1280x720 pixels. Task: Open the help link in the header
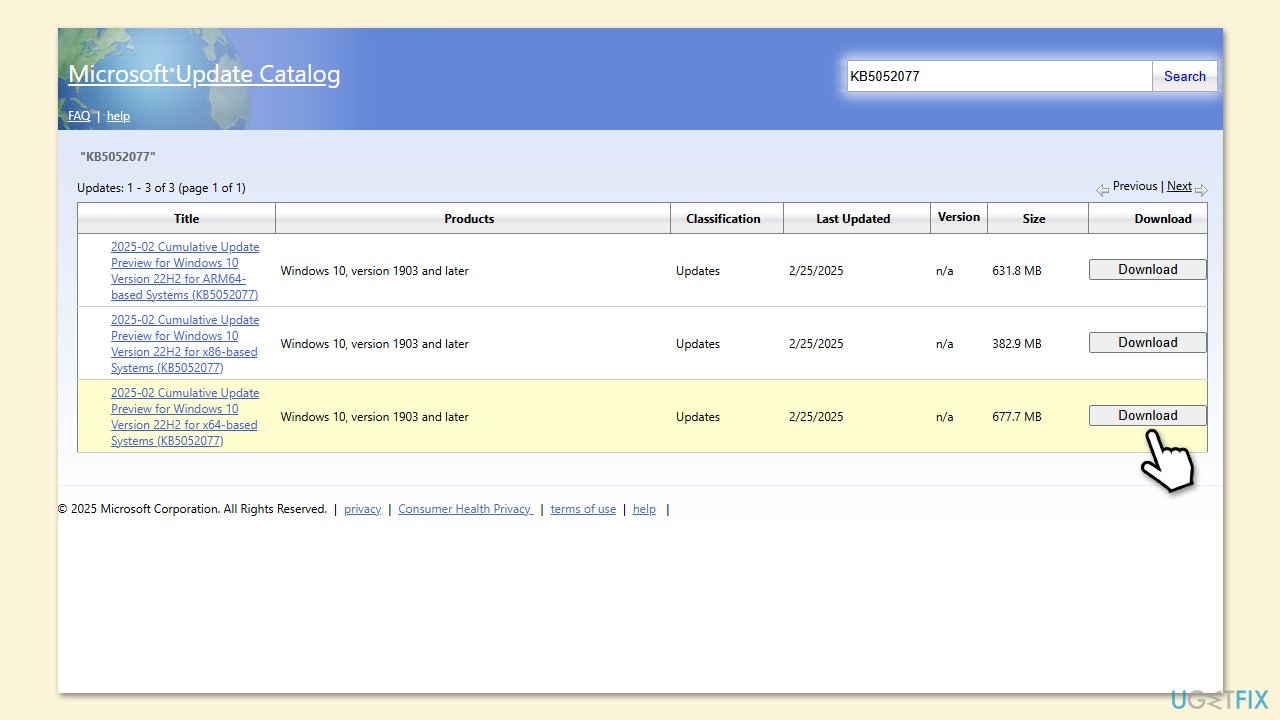tap(118, 116)
